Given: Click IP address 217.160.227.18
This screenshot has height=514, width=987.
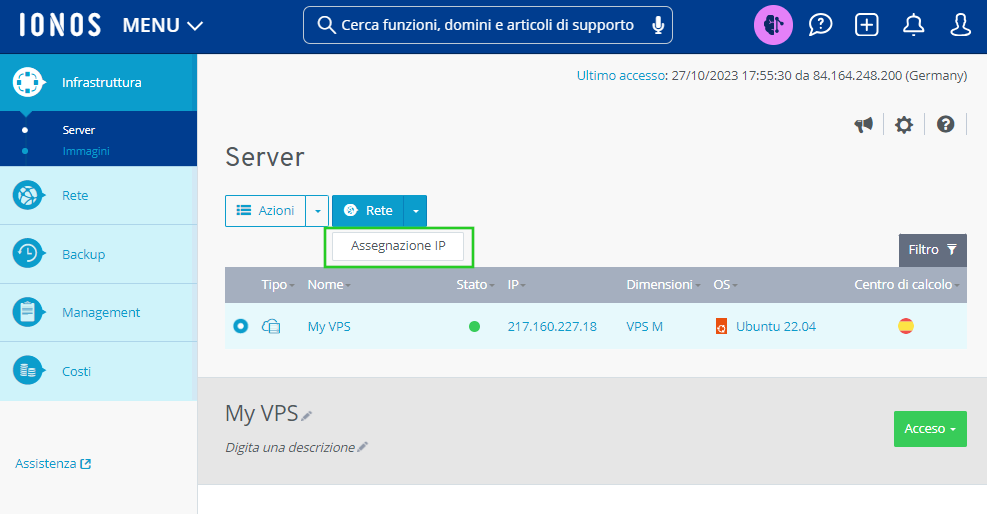Looking at the screenshot, I should (x=552, y=327).
